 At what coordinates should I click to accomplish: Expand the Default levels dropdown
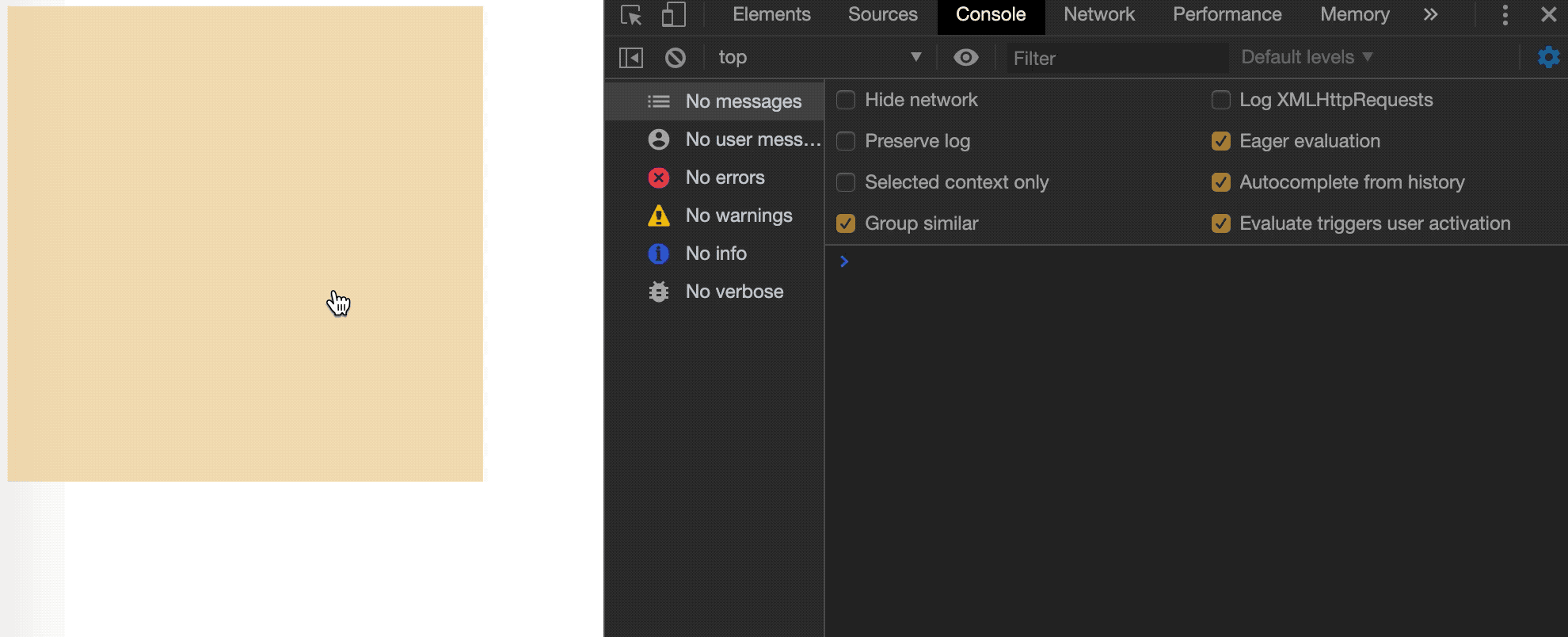point(1306,57)
